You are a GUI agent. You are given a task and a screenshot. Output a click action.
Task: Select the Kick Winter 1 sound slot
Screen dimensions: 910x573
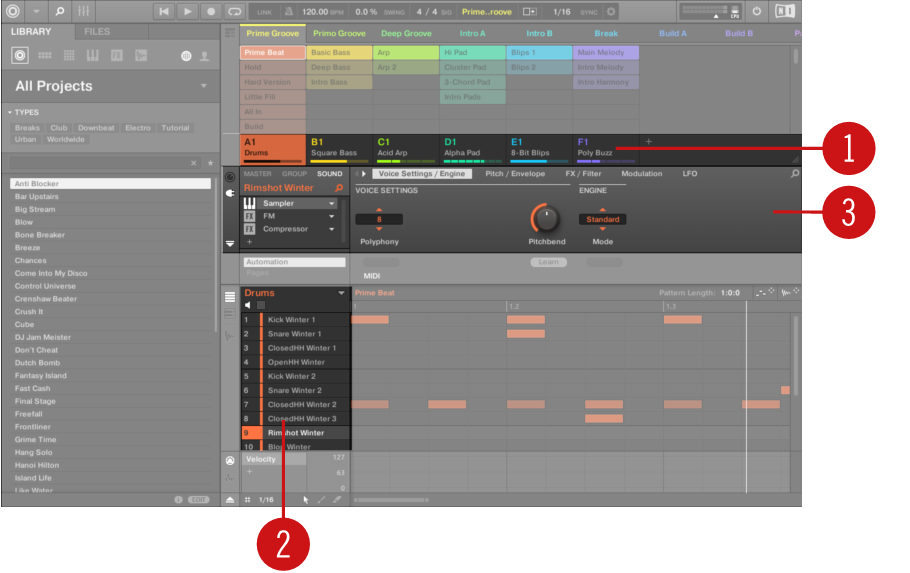point(291,320)
